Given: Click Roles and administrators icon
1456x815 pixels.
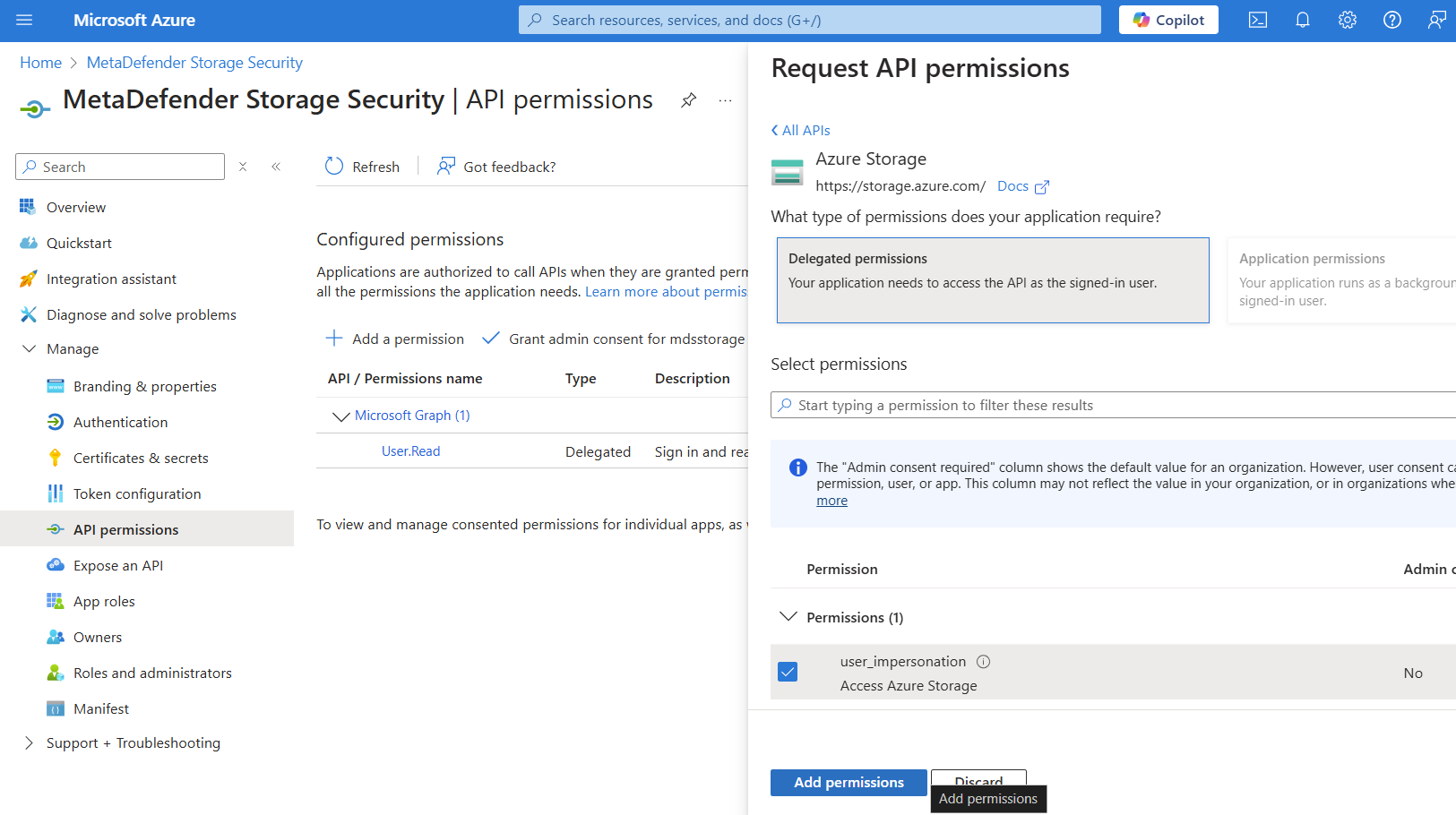Looking at the screenshot, I should 56,673.
